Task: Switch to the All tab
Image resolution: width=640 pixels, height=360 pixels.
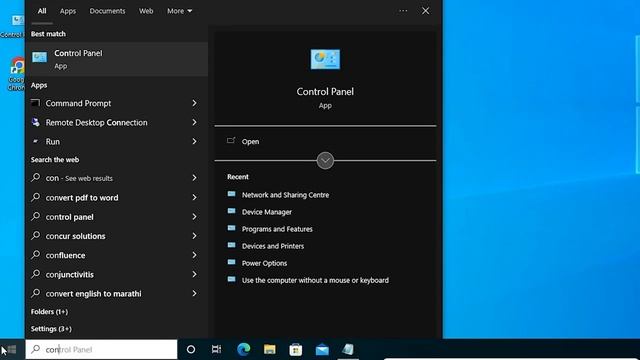Action: point(42,11)
